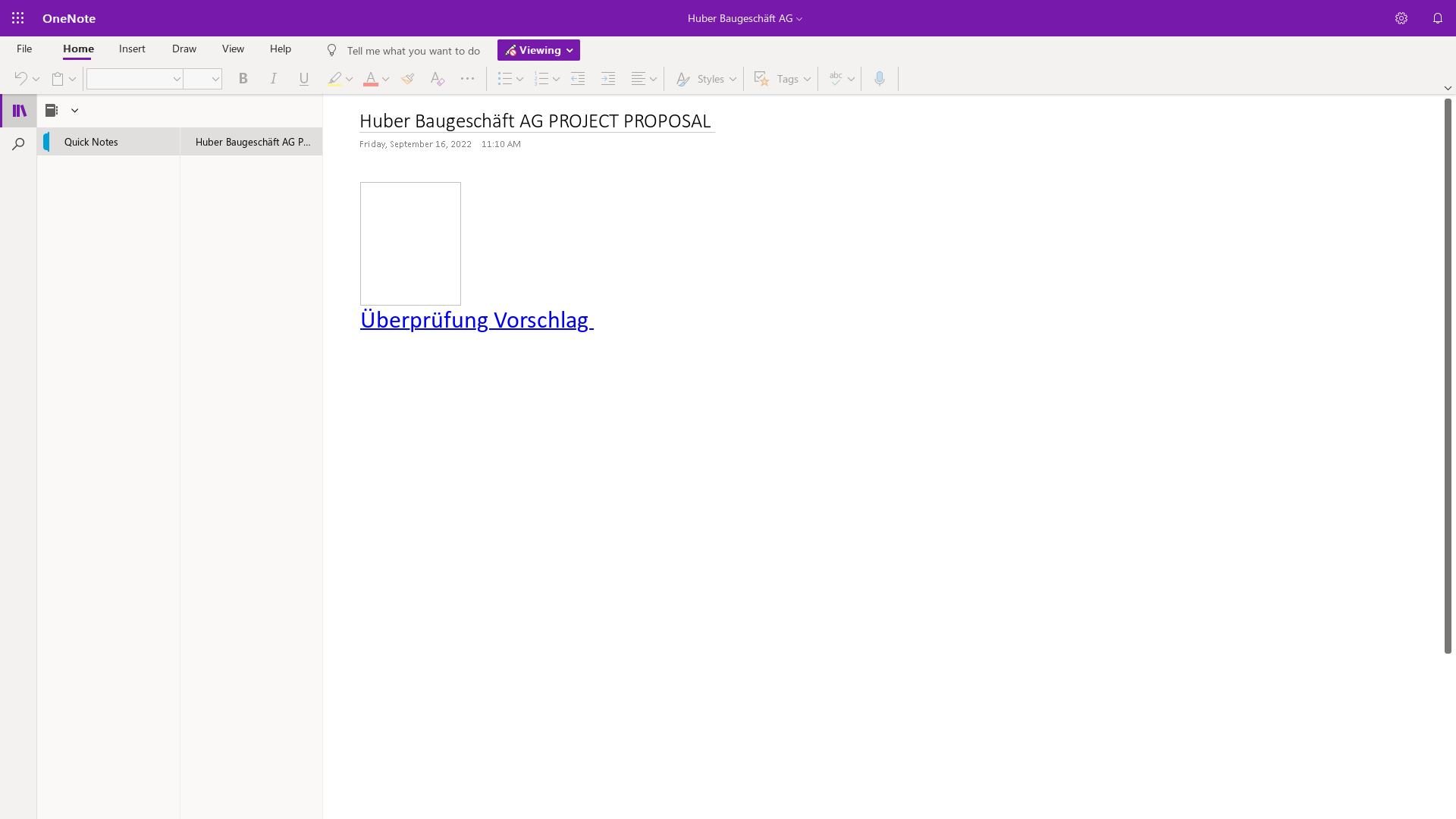Image resolution: width=1456 pixels, height=819 pixels.
Task: Open the settings gear icon
Action: click(1401, 18)
